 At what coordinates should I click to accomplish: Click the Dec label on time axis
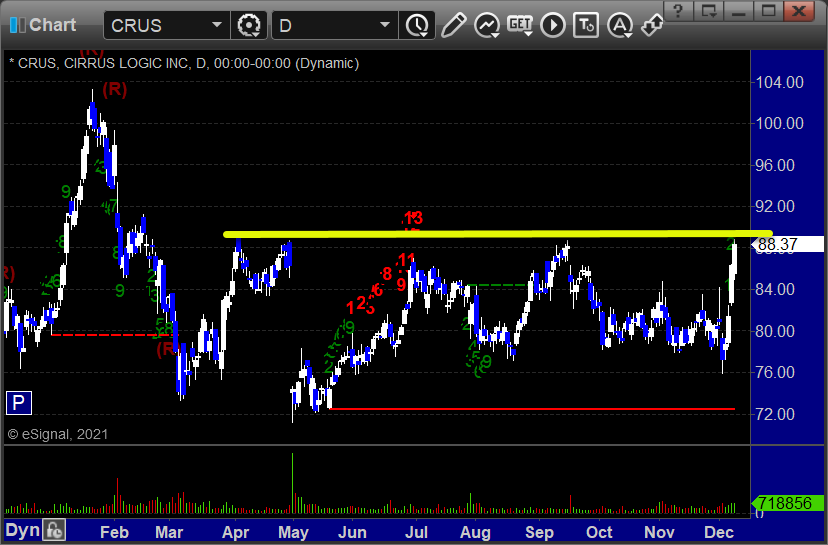coord(719,532)
